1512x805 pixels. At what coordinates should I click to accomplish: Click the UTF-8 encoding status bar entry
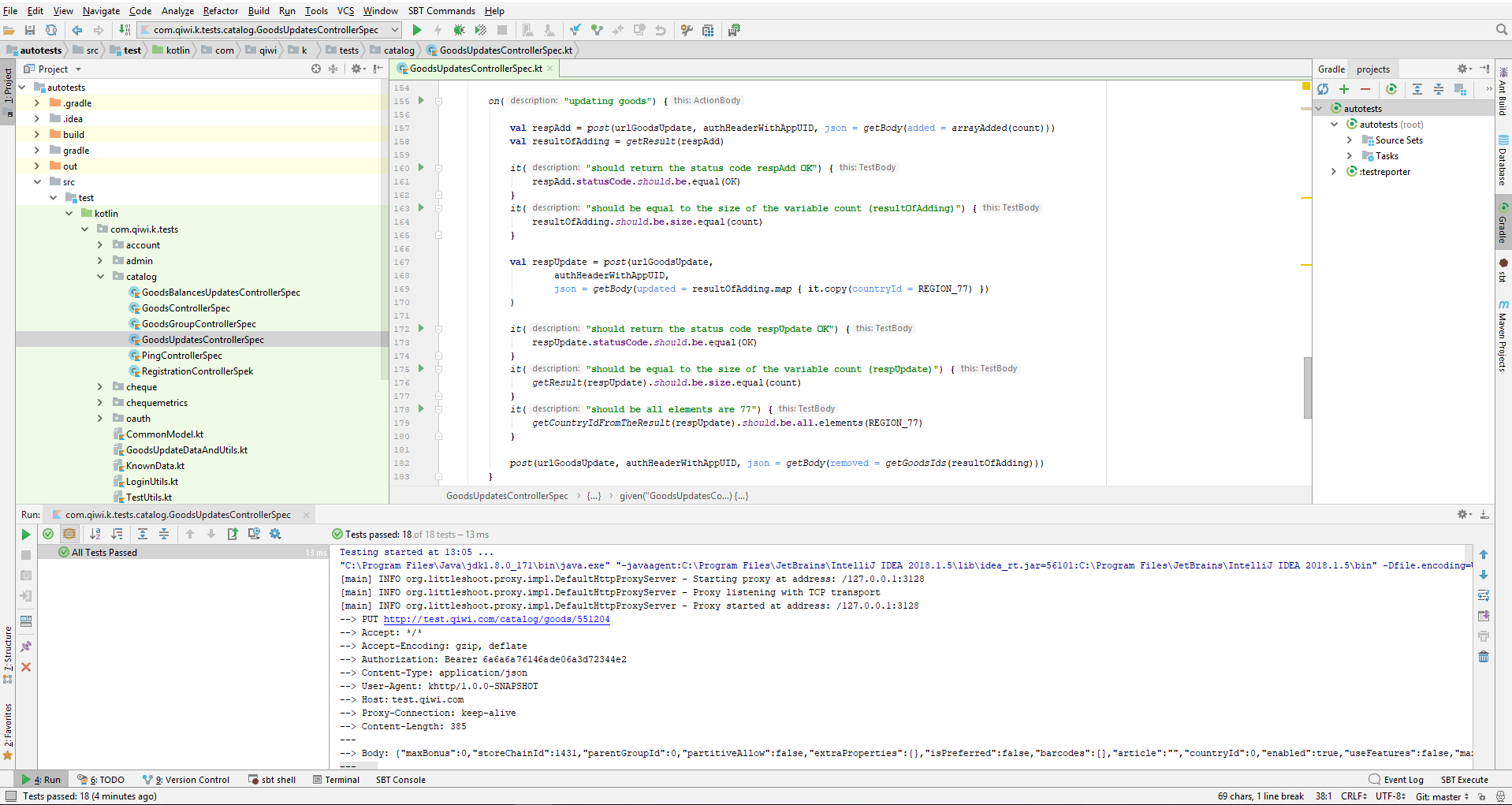point(1391,796)
